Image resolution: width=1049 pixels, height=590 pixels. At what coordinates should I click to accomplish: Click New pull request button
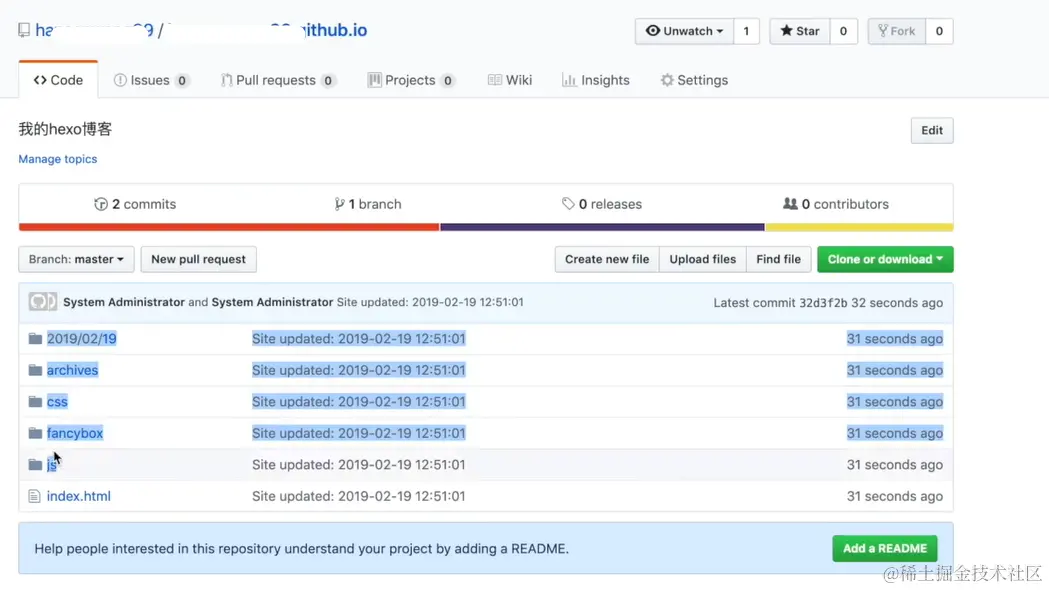pyautogui.click(x=199, y=260)
